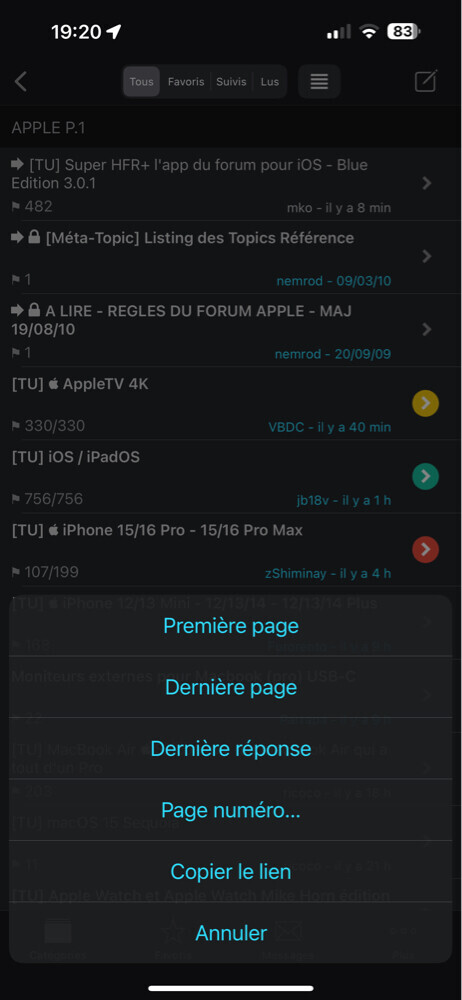The height and width of the screenshot is (1000, 462).
Task: Tap Annuler to dismiss the sheet
Action: [x=231, y=933]
